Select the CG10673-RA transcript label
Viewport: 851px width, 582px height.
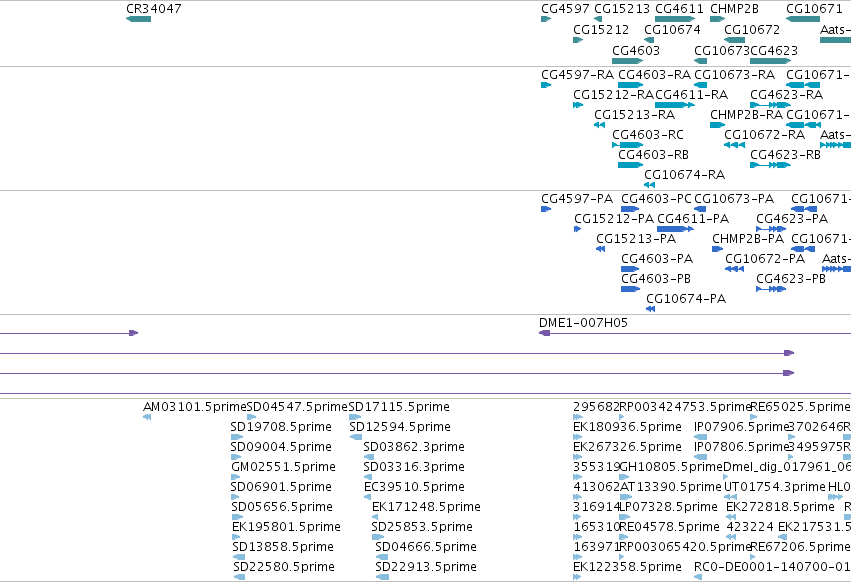coord(734,74)
